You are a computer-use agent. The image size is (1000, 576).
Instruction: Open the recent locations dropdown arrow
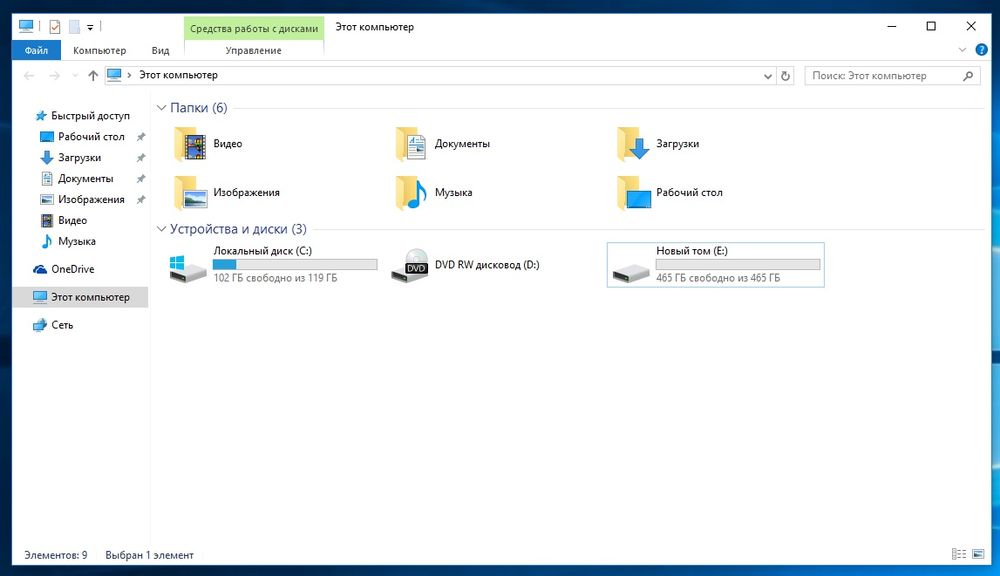pyautogui.click(x=75, y=76)
